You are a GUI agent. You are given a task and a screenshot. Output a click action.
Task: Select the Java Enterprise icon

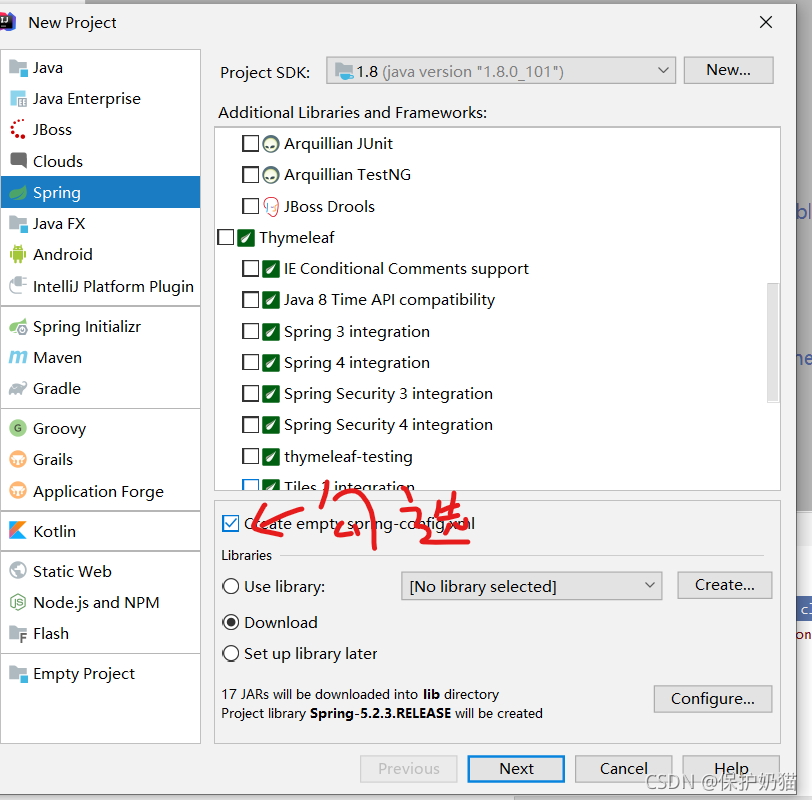click(19, 99)
